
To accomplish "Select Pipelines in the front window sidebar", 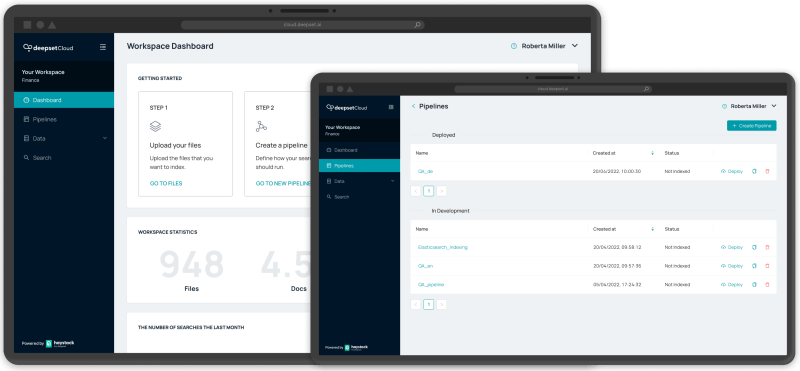I will point(359,166).
